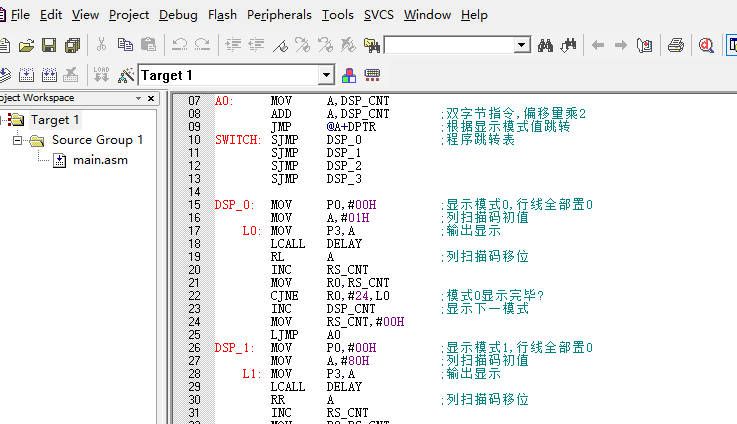Click the L1: label on line 28

(x=251, y=374)
